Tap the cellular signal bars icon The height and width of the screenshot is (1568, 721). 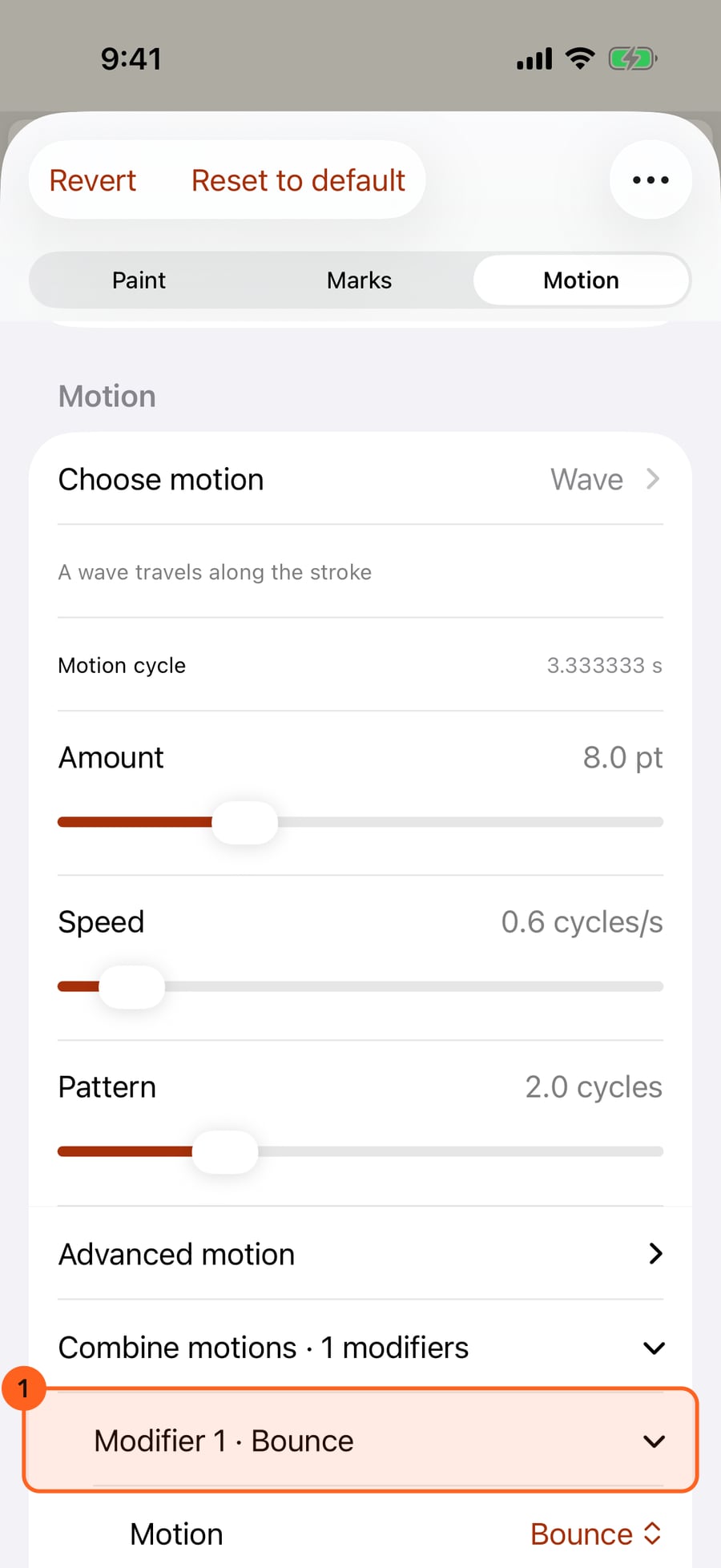[534, 59]
